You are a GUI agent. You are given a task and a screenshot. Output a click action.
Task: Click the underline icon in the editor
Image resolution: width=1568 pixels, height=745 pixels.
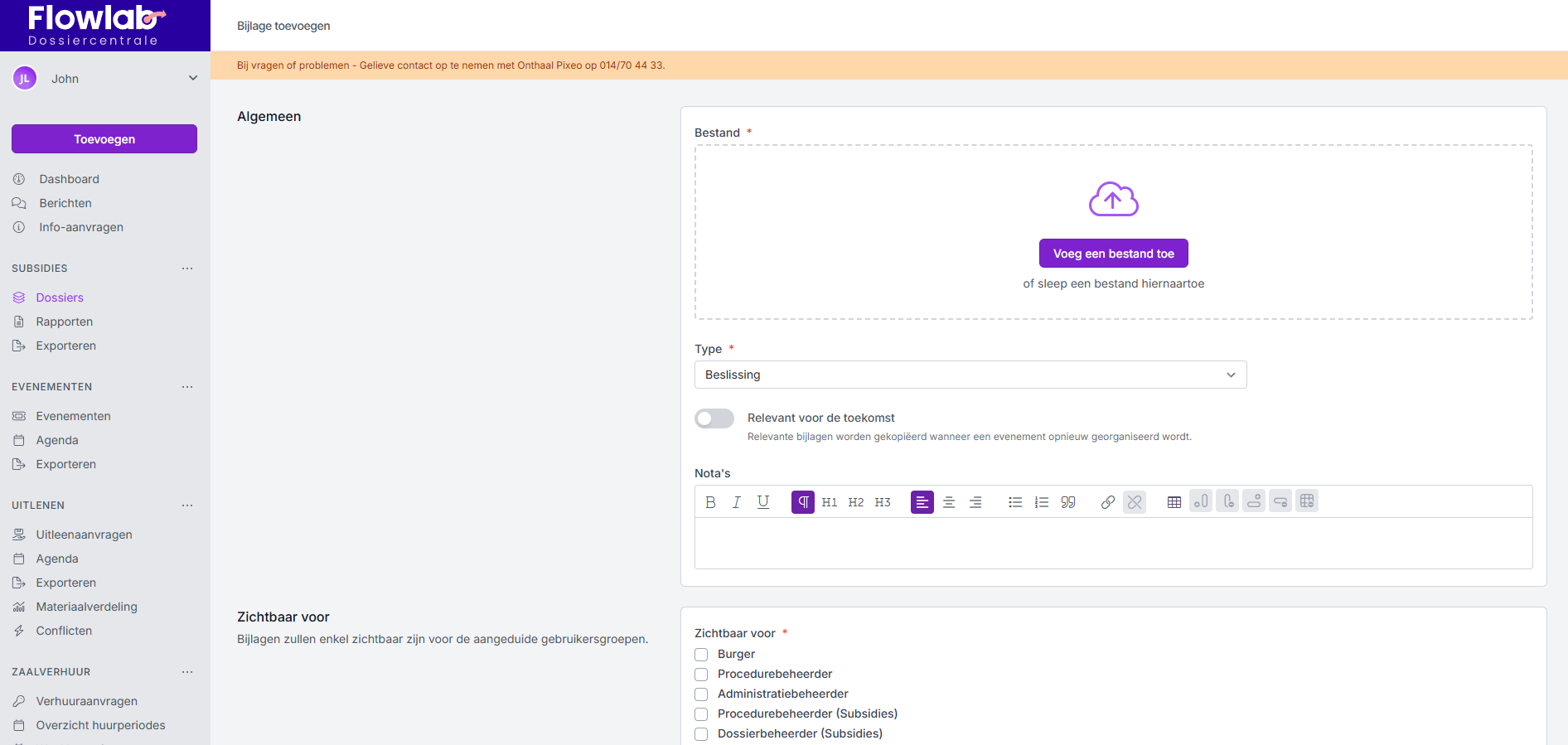point(763,502)
